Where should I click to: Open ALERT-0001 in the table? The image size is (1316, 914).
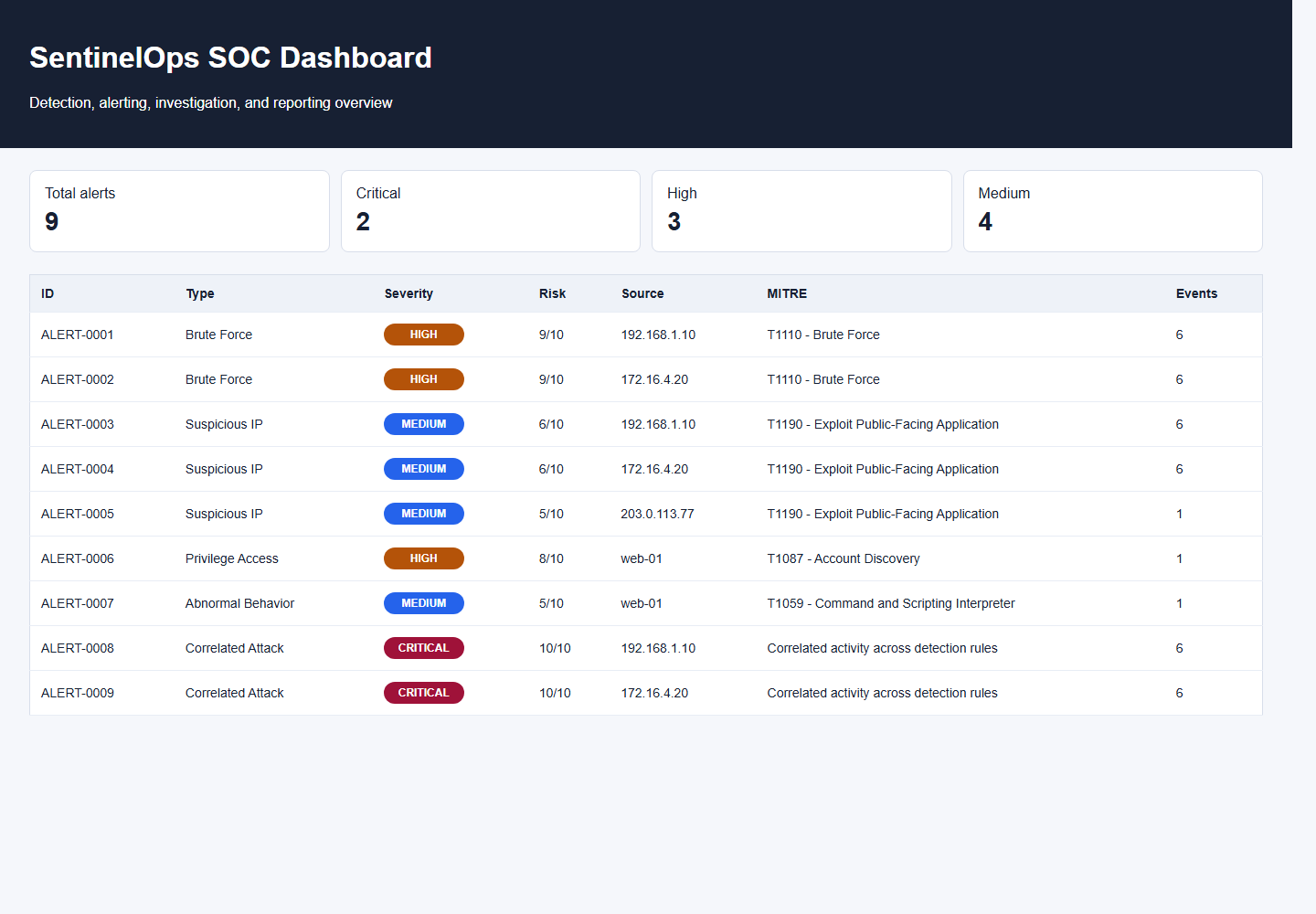pyautogui.click(x=78, y=335)
